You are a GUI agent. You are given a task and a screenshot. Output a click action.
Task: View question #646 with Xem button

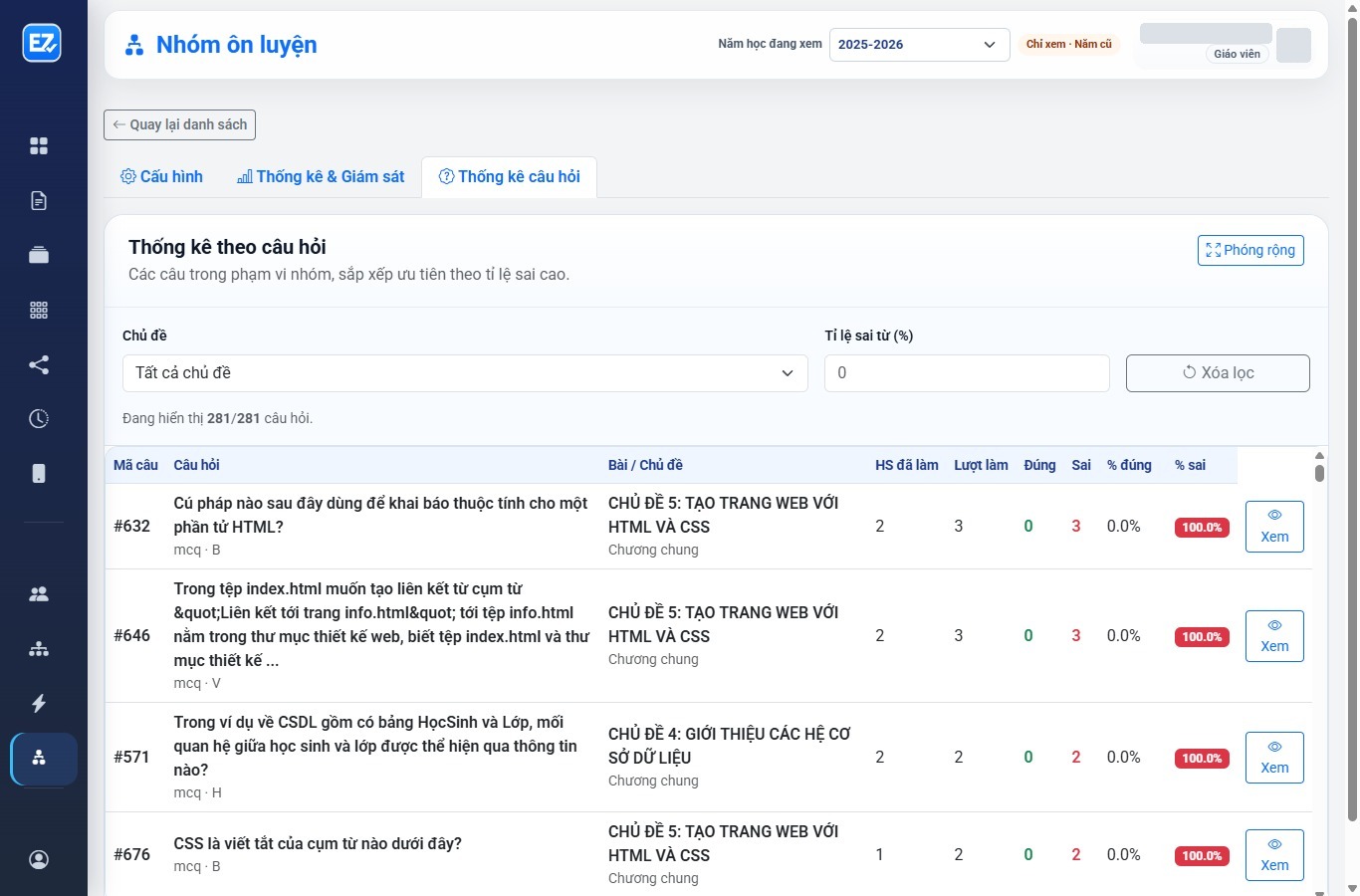pos(1274,636)
